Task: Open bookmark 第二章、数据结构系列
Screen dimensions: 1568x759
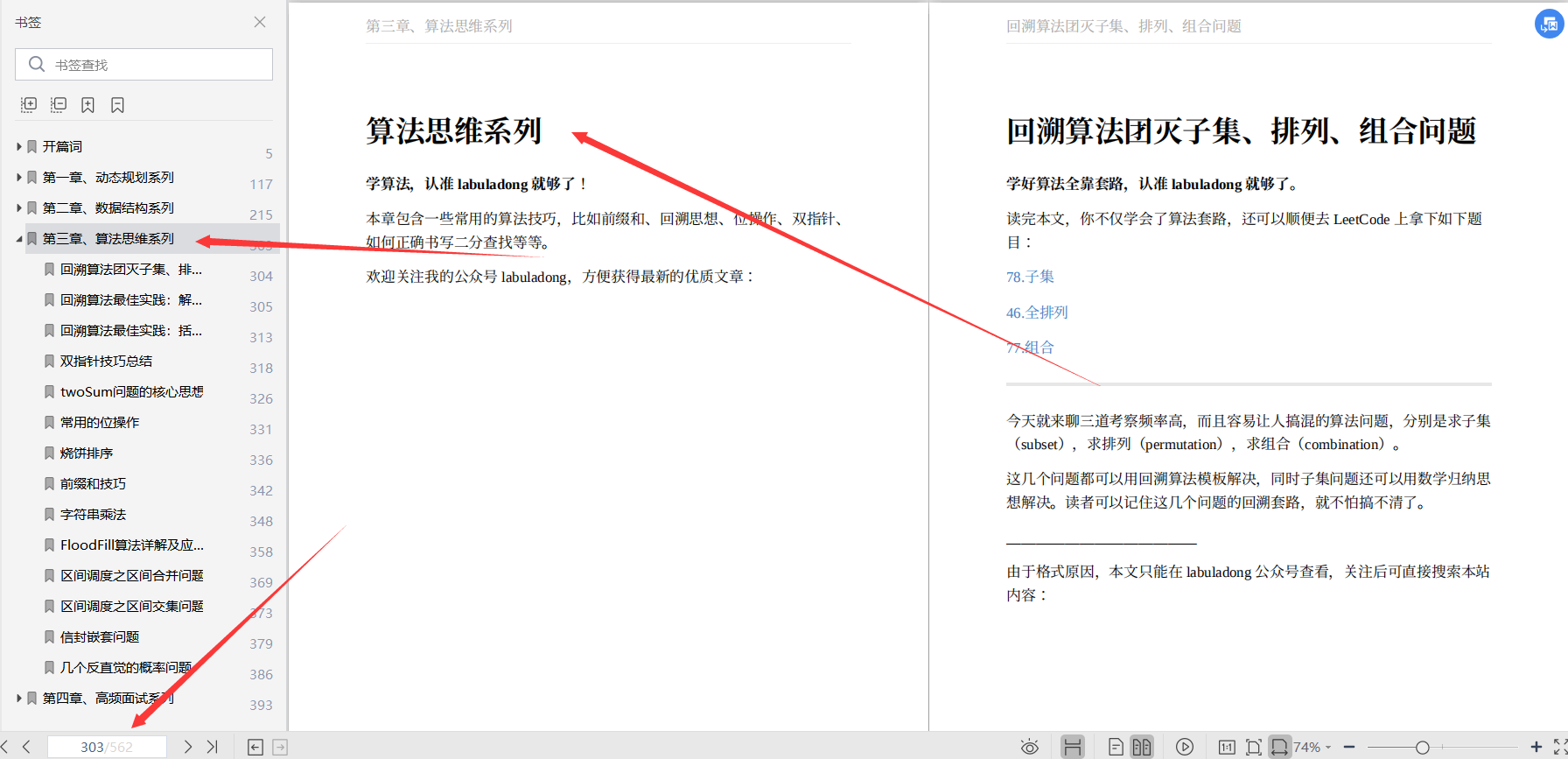Action: click(108, 207)
